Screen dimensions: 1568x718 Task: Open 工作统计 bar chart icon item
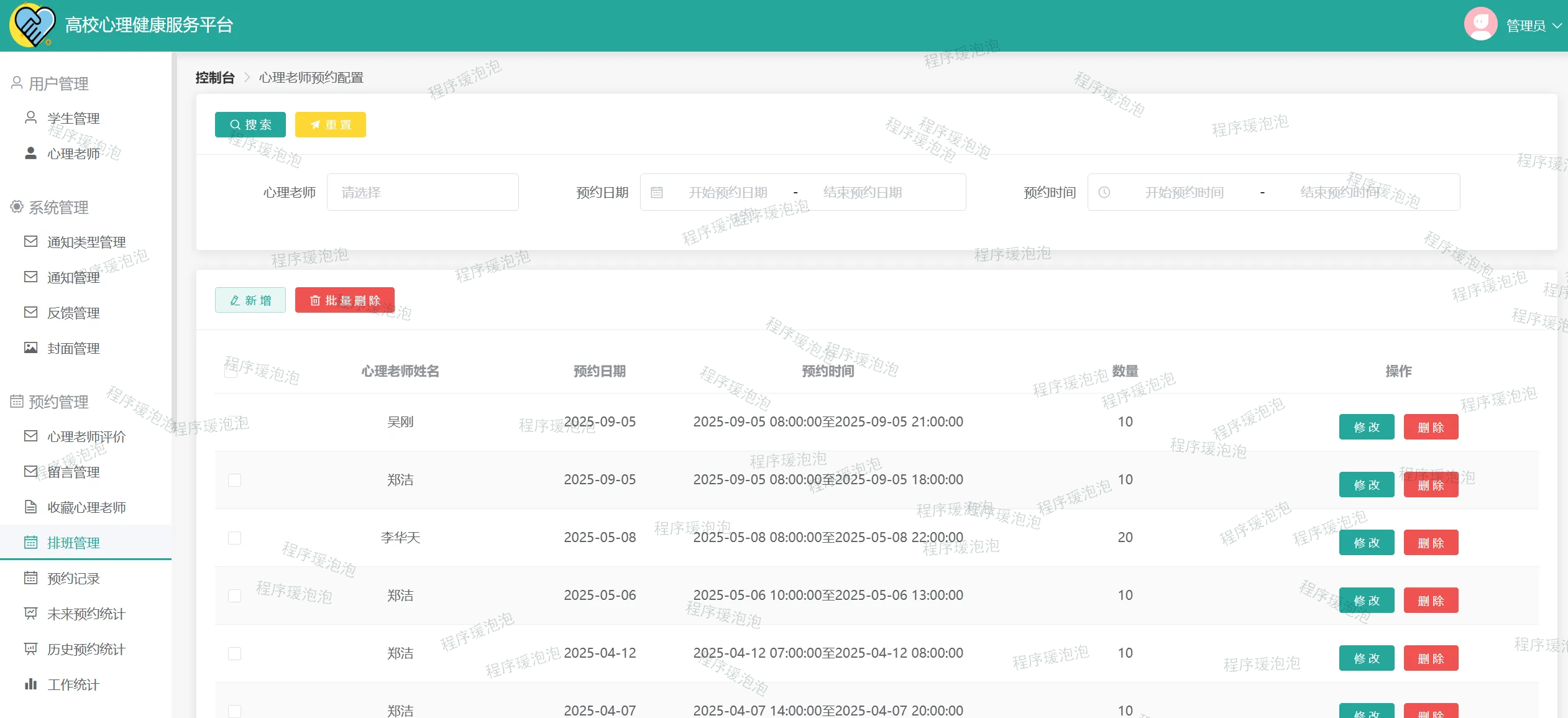pos(73,684)
